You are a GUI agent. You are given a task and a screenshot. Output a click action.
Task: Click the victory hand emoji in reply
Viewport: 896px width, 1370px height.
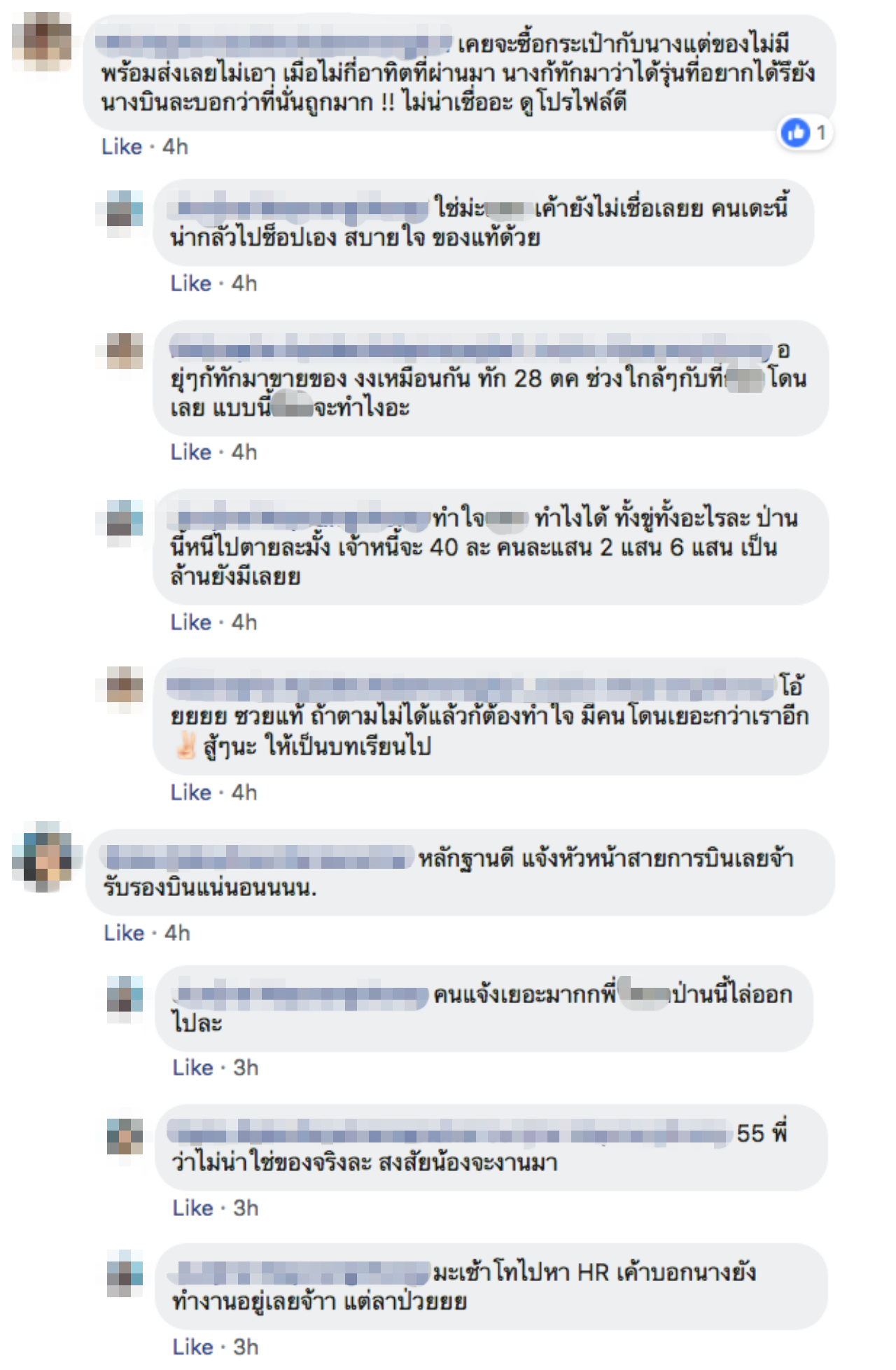(185, 746)
